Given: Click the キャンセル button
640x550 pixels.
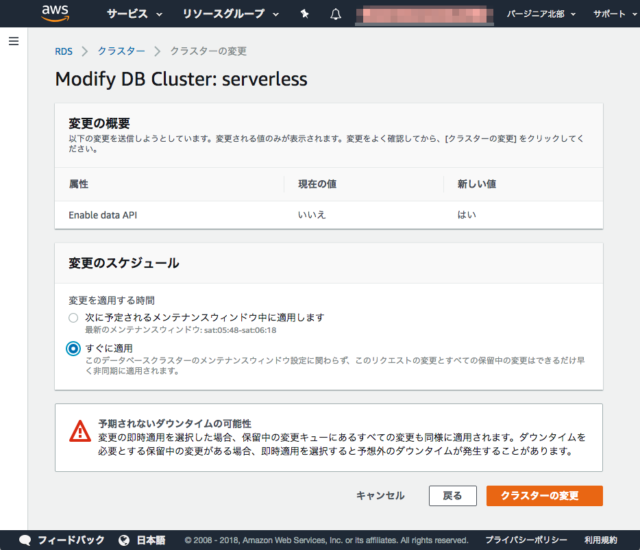Looking at the screenshot, I should click(x=380, y=496).
